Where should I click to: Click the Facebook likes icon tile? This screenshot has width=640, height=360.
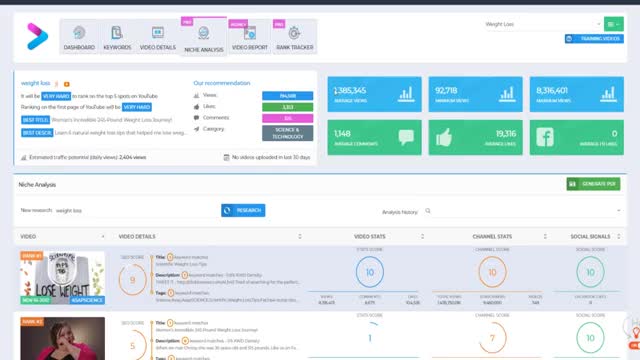tap(545, 137)
